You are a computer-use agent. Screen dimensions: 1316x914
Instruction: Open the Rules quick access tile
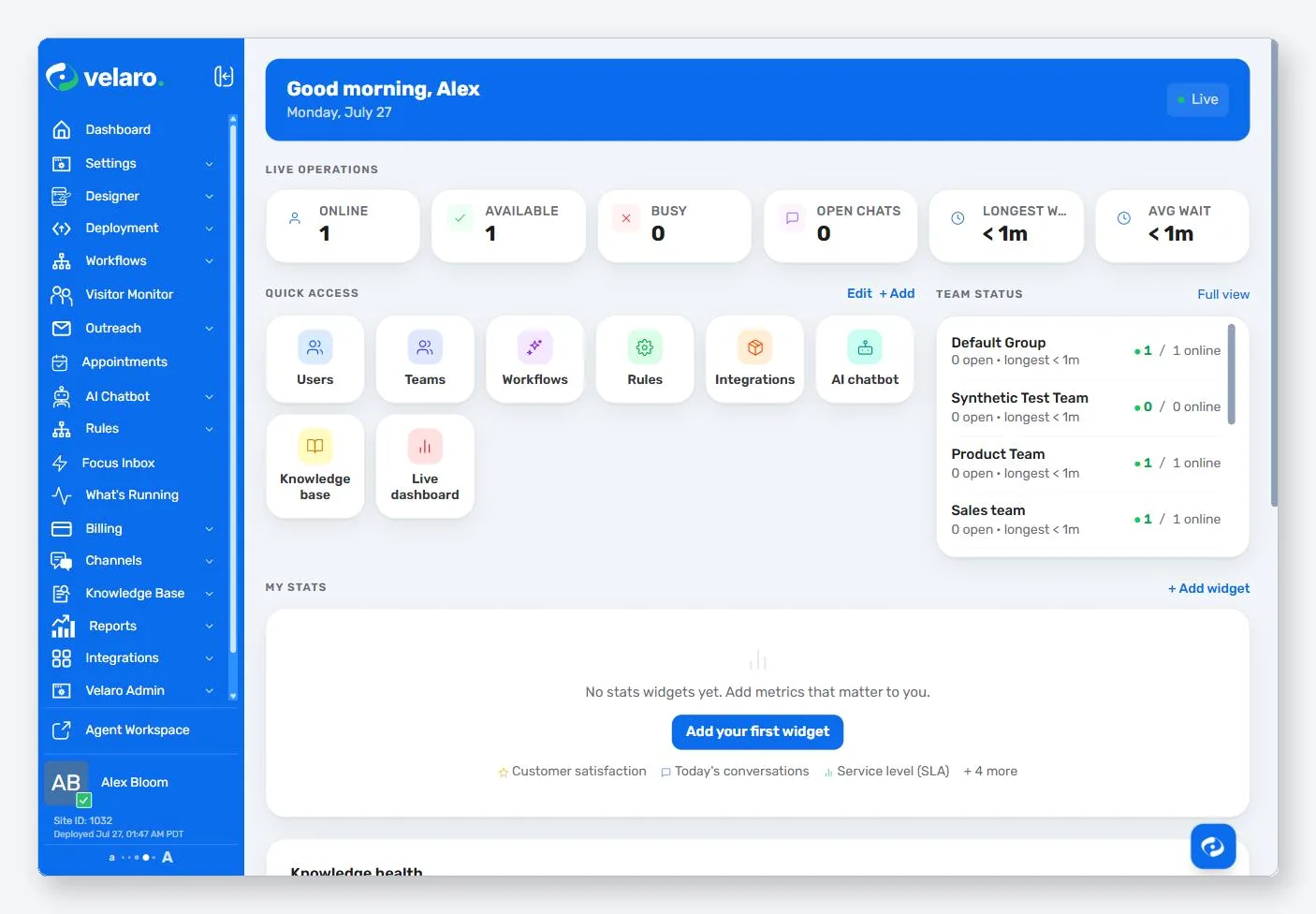click(x=645, y=360)
